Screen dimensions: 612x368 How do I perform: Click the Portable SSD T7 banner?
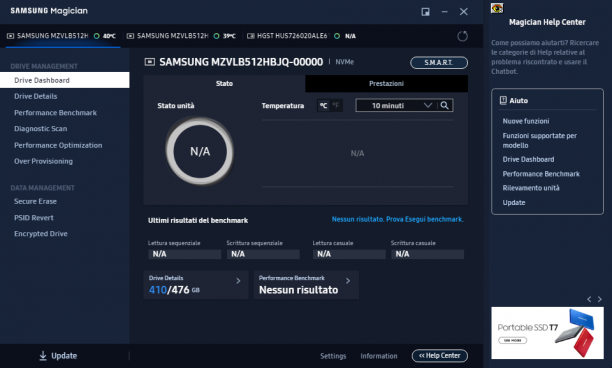[x=547, y=333]
